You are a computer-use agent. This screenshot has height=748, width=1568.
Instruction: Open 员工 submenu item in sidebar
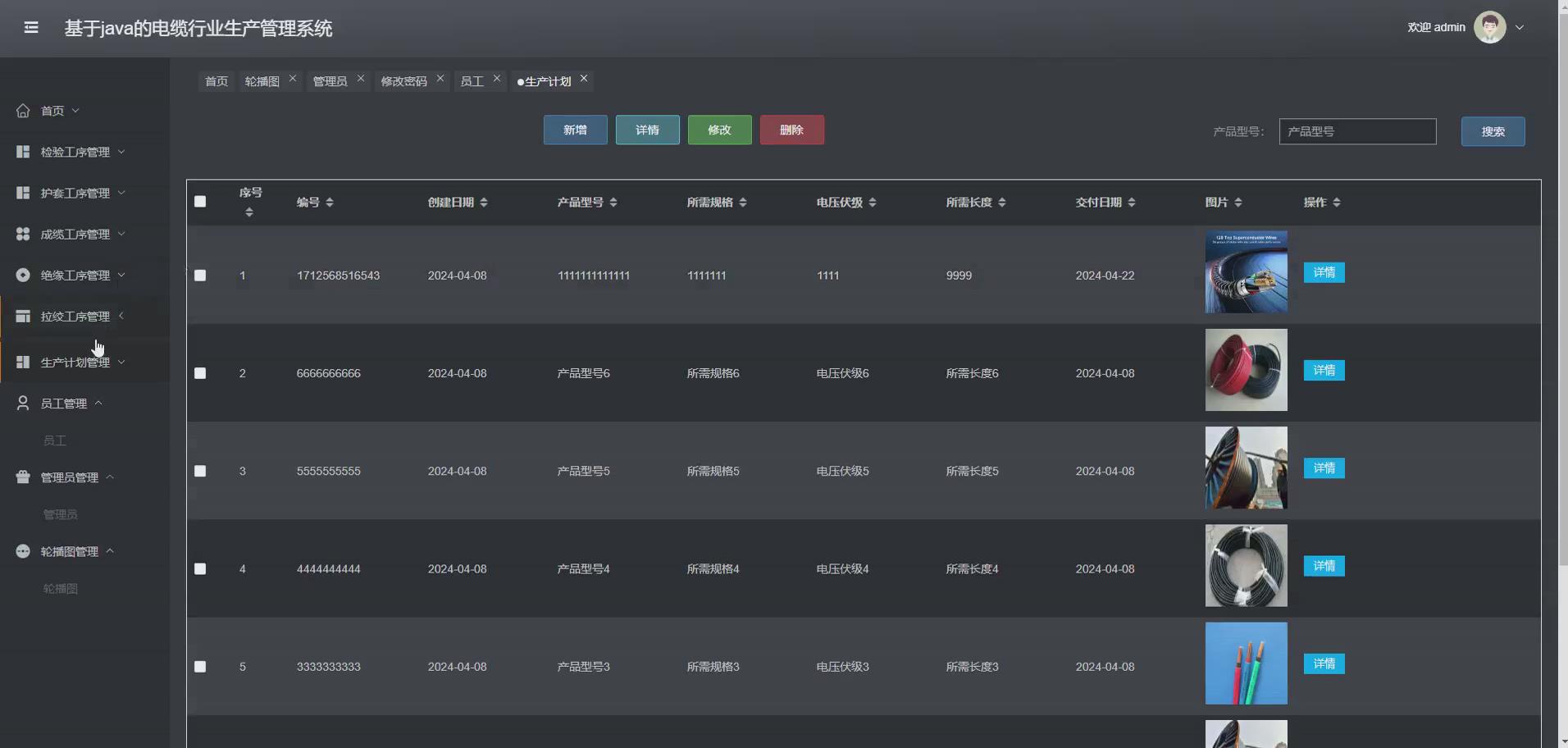coord(55,440)
